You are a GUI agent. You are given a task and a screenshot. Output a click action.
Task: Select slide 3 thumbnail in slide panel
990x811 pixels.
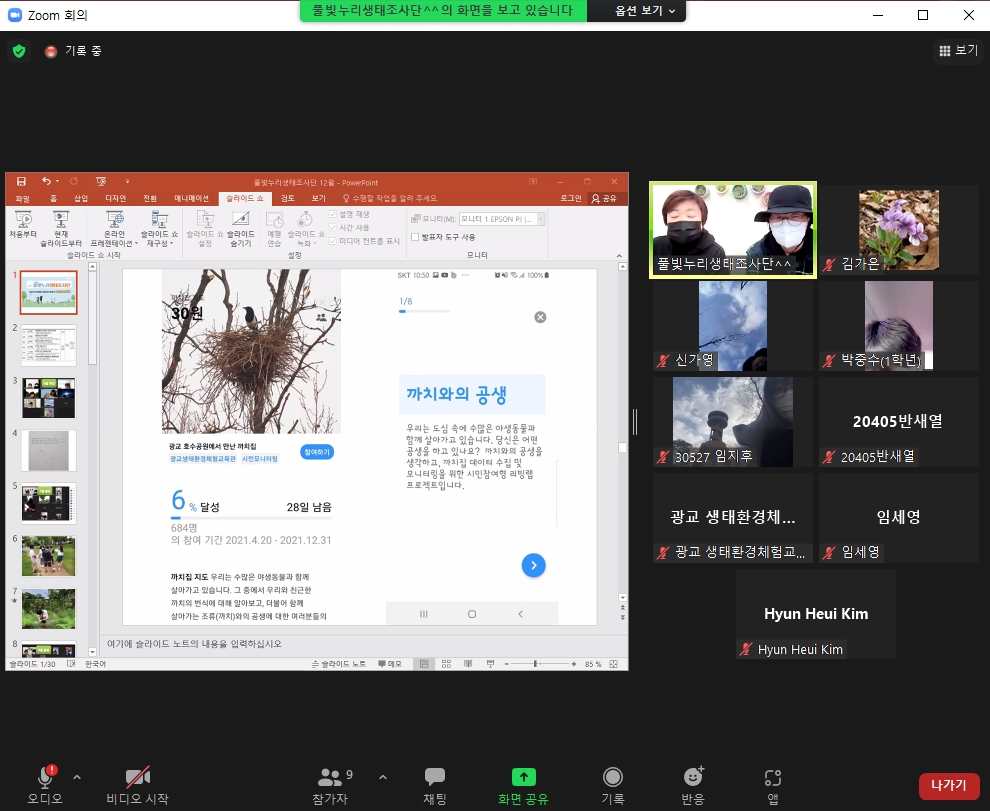pos(49,398)
